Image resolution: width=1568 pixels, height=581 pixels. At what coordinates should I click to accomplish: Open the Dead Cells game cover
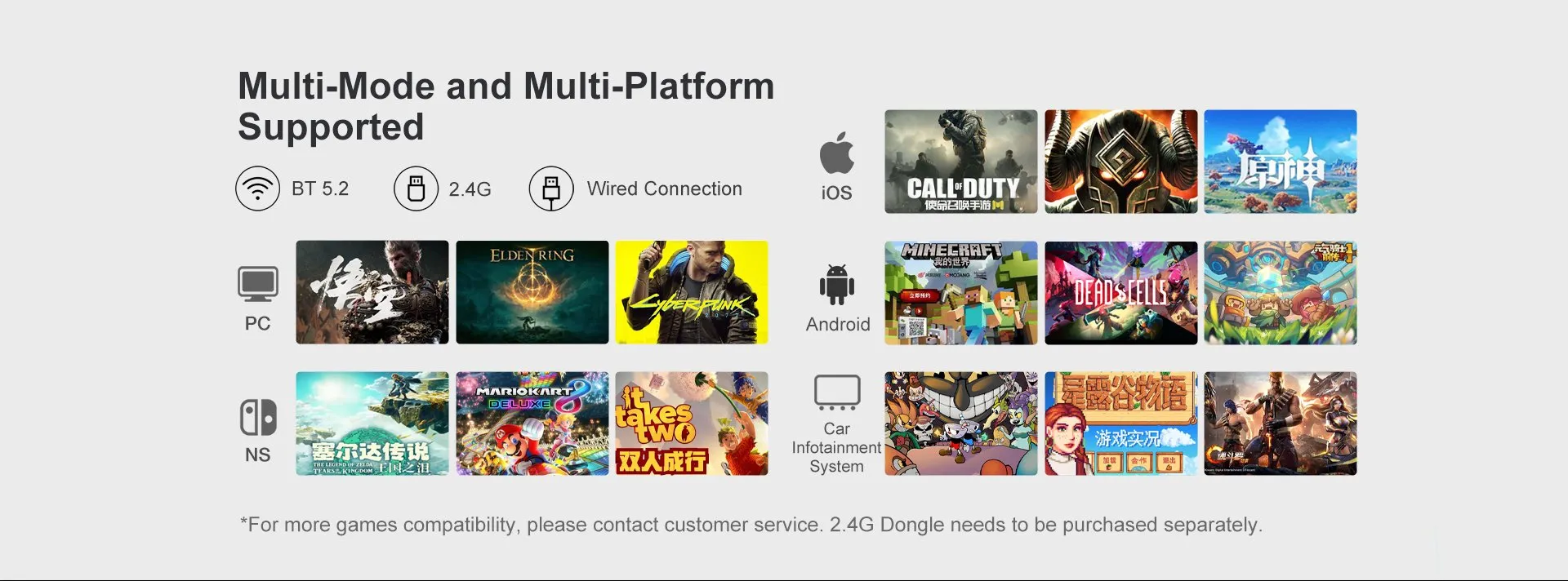1121,292
